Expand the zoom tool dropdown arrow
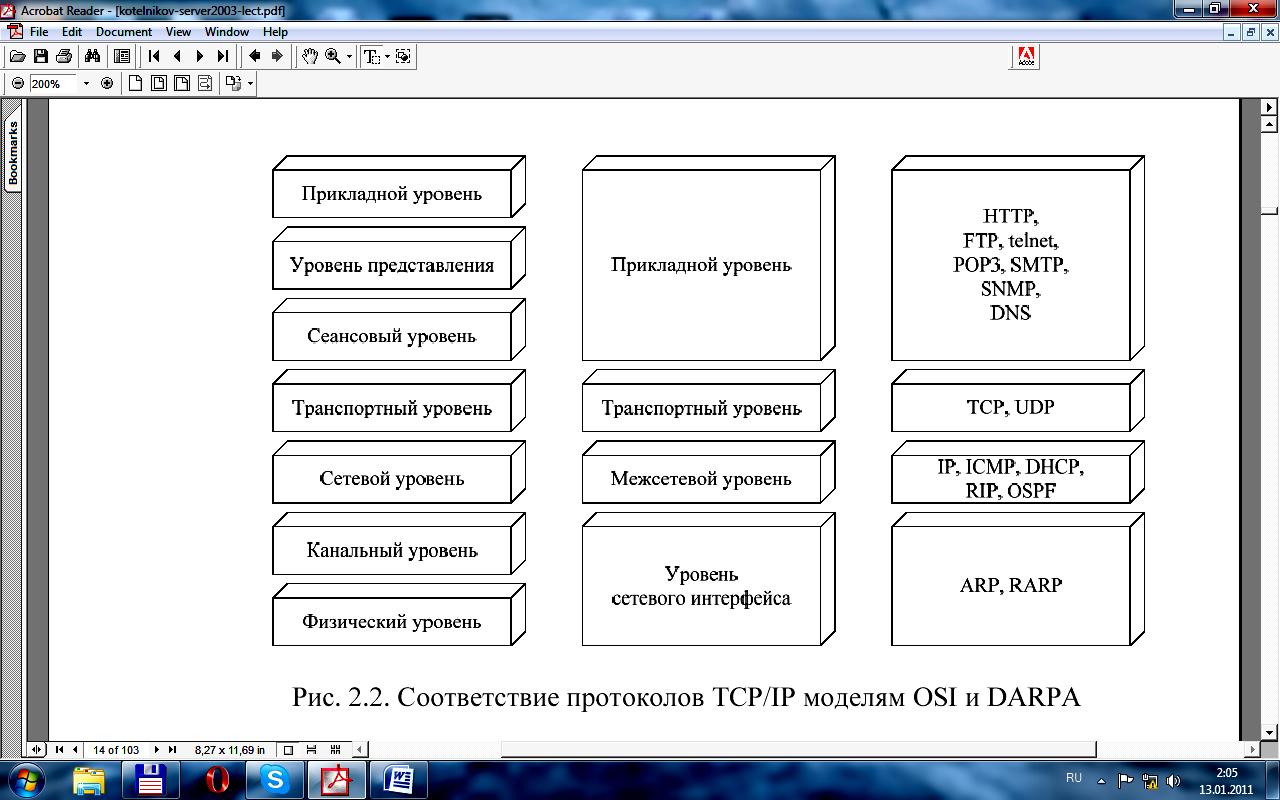This screenshot has width=1280, height=800. pos(349,57)
